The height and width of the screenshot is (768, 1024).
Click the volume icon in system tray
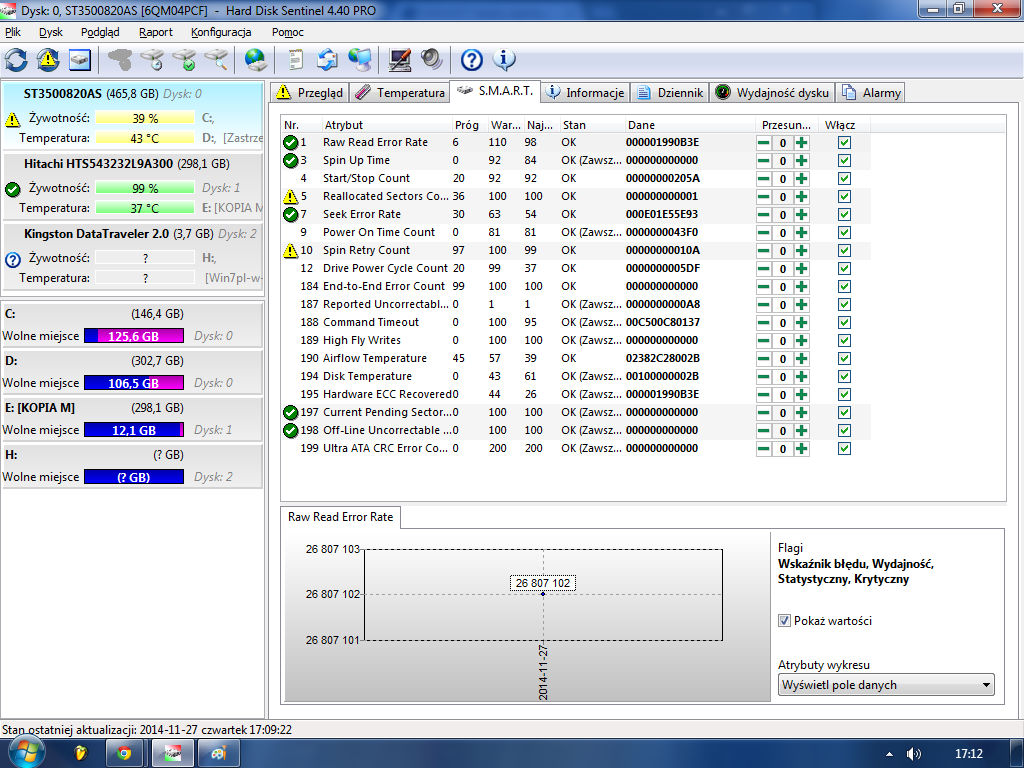tap(914, 754)
